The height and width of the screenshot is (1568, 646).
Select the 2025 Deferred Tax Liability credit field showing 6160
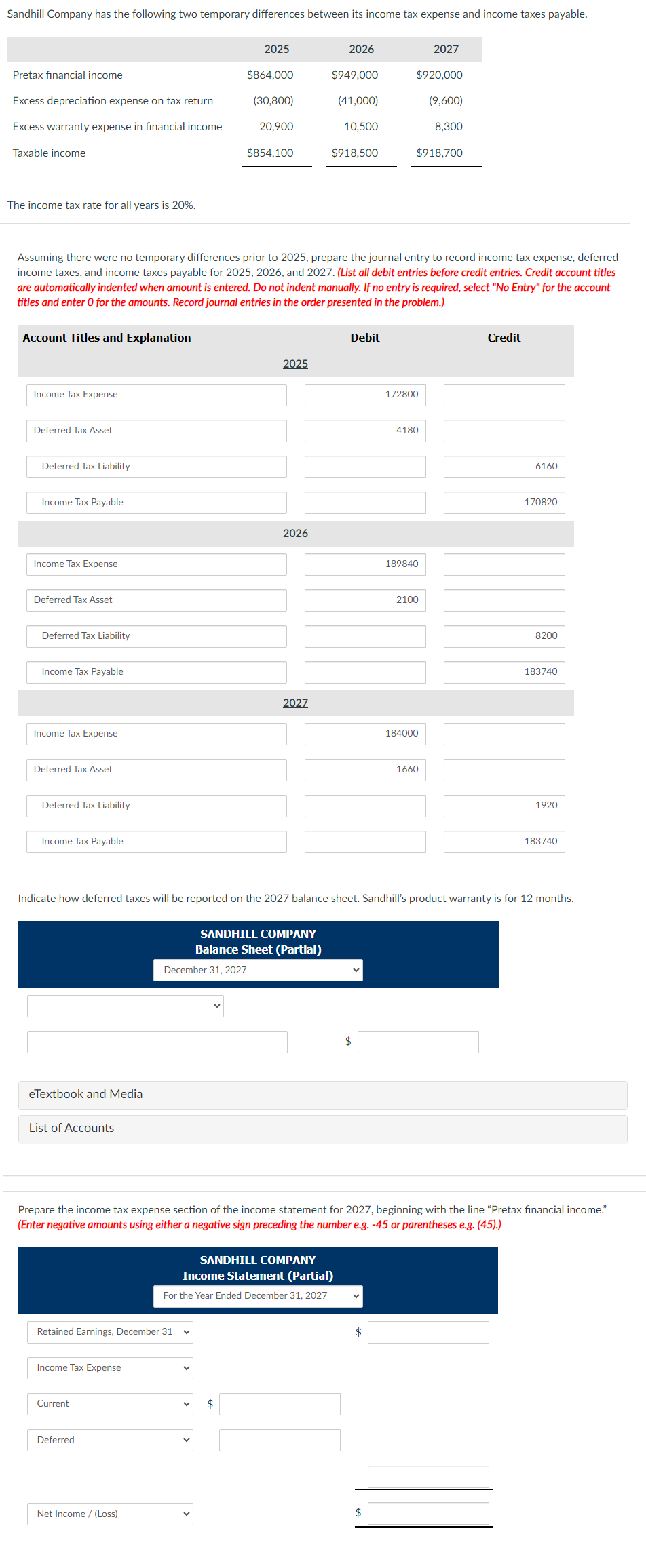[x=503, y=466]
